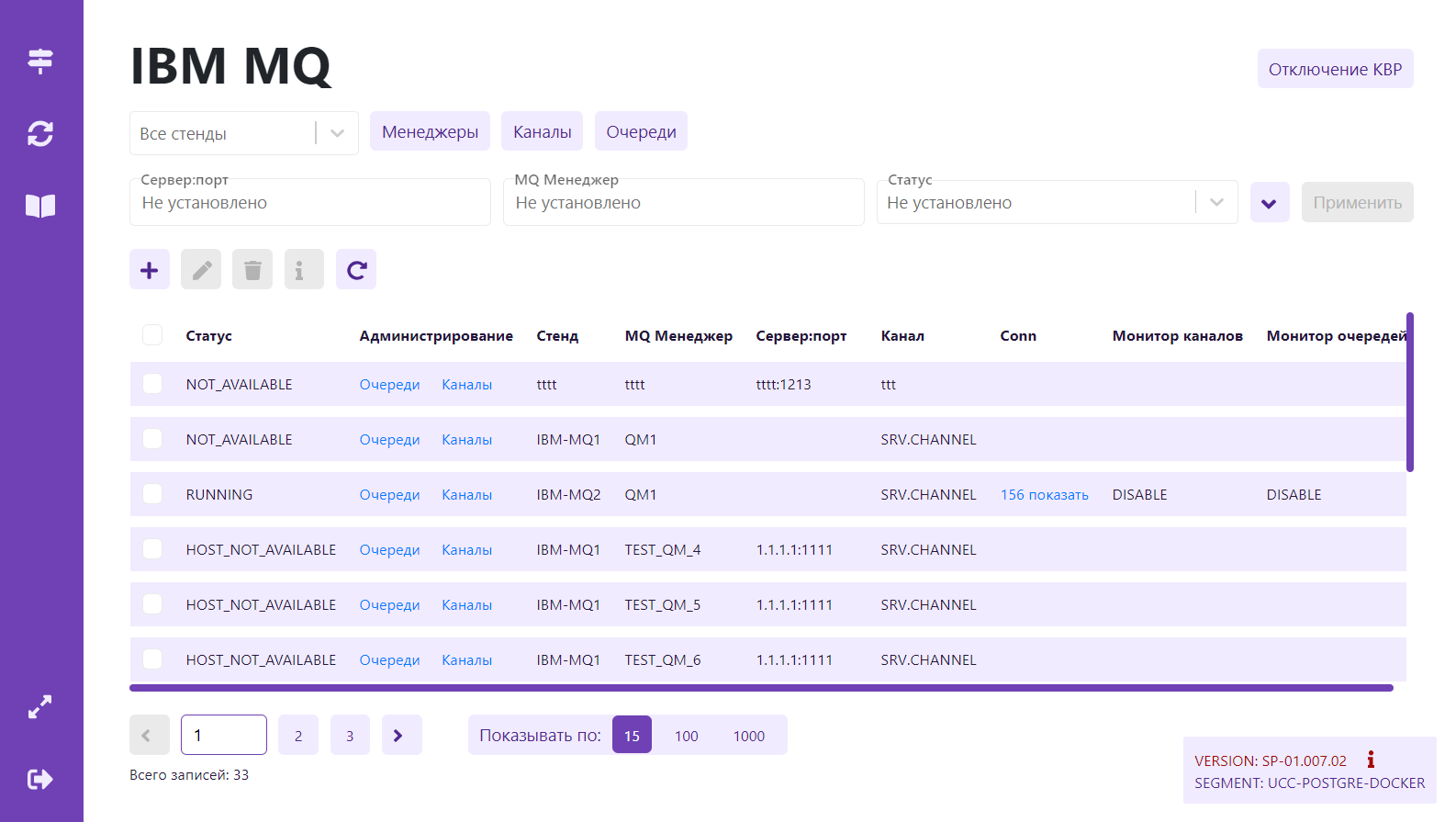Open the book documentation icon
The image size is (1456, 822).
click(x=40, y=206)
